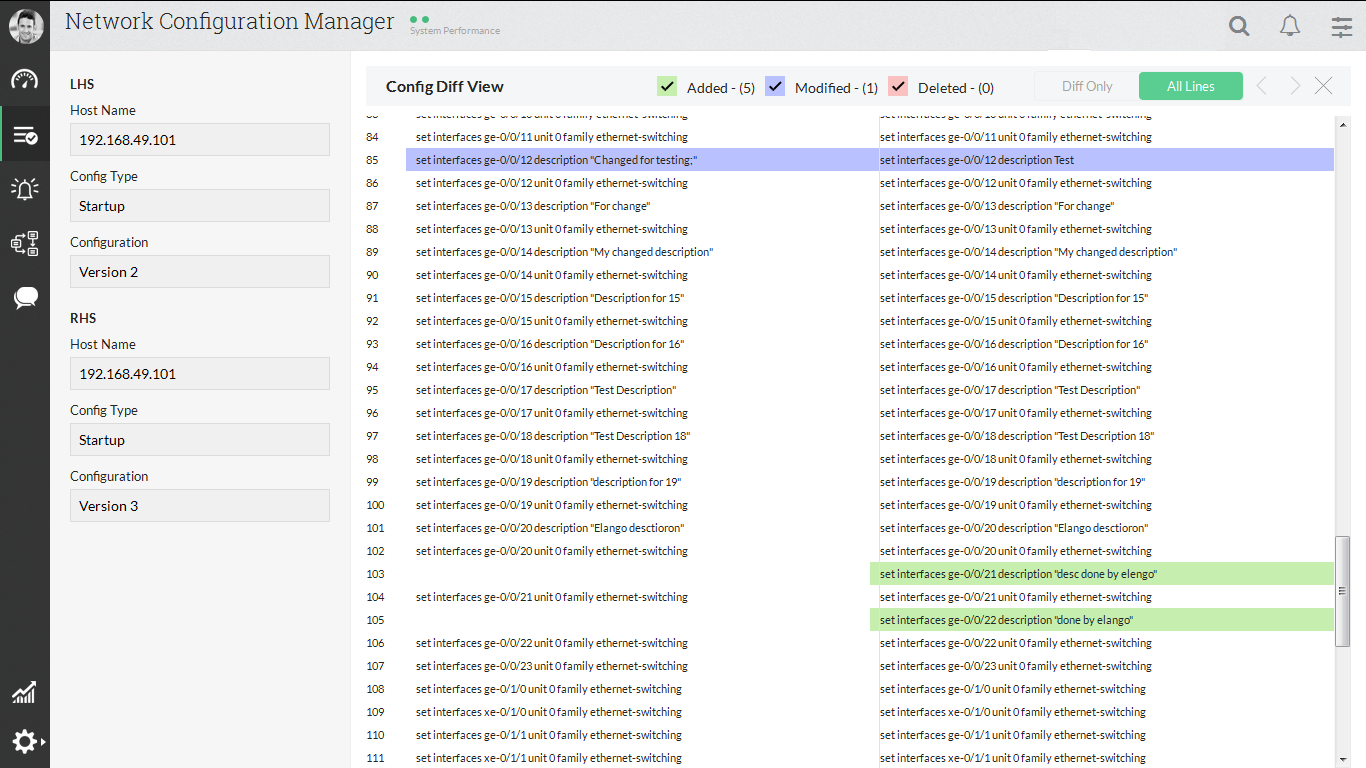Open the LHS Config Type Startup dropdown
Image resolution: width=1366 pixels, height=768 pixels.
coord(199,205)
